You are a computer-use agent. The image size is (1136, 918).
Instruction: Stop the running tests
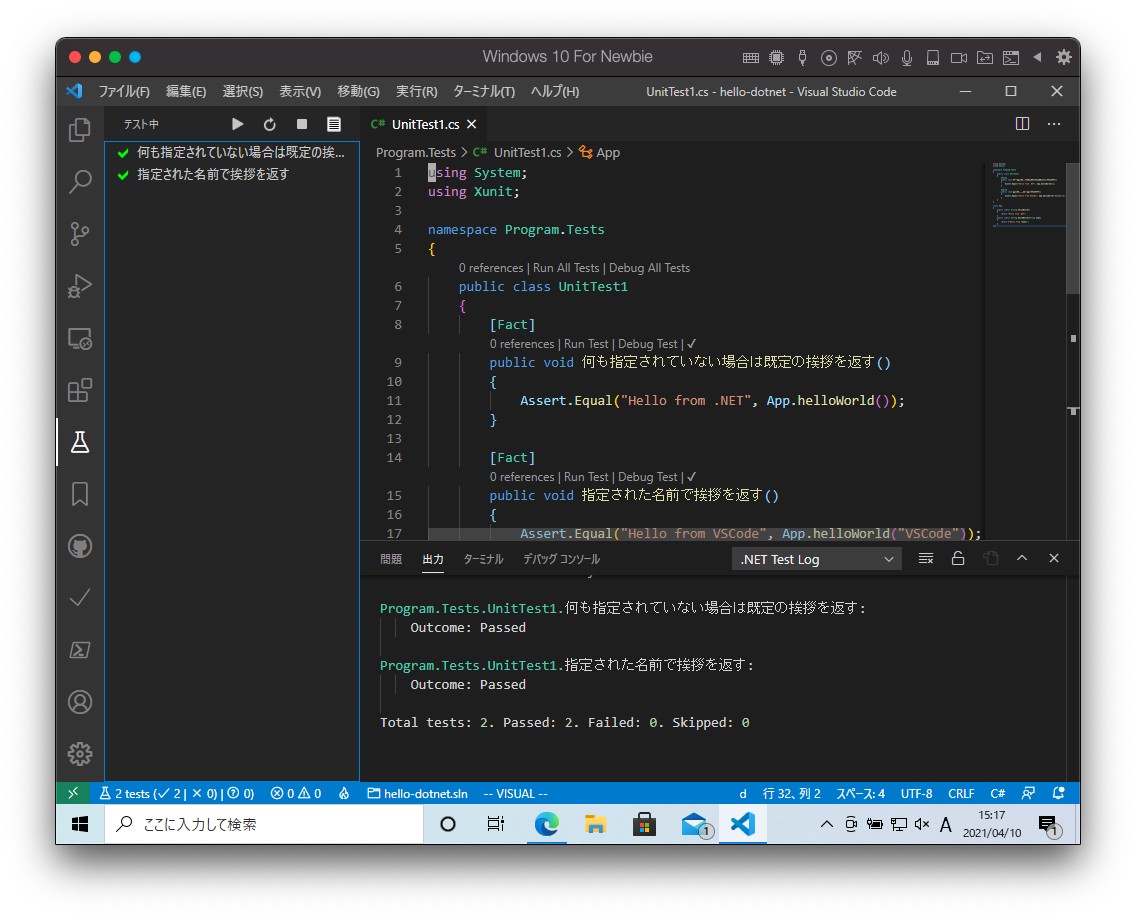[x=302, y=124]
